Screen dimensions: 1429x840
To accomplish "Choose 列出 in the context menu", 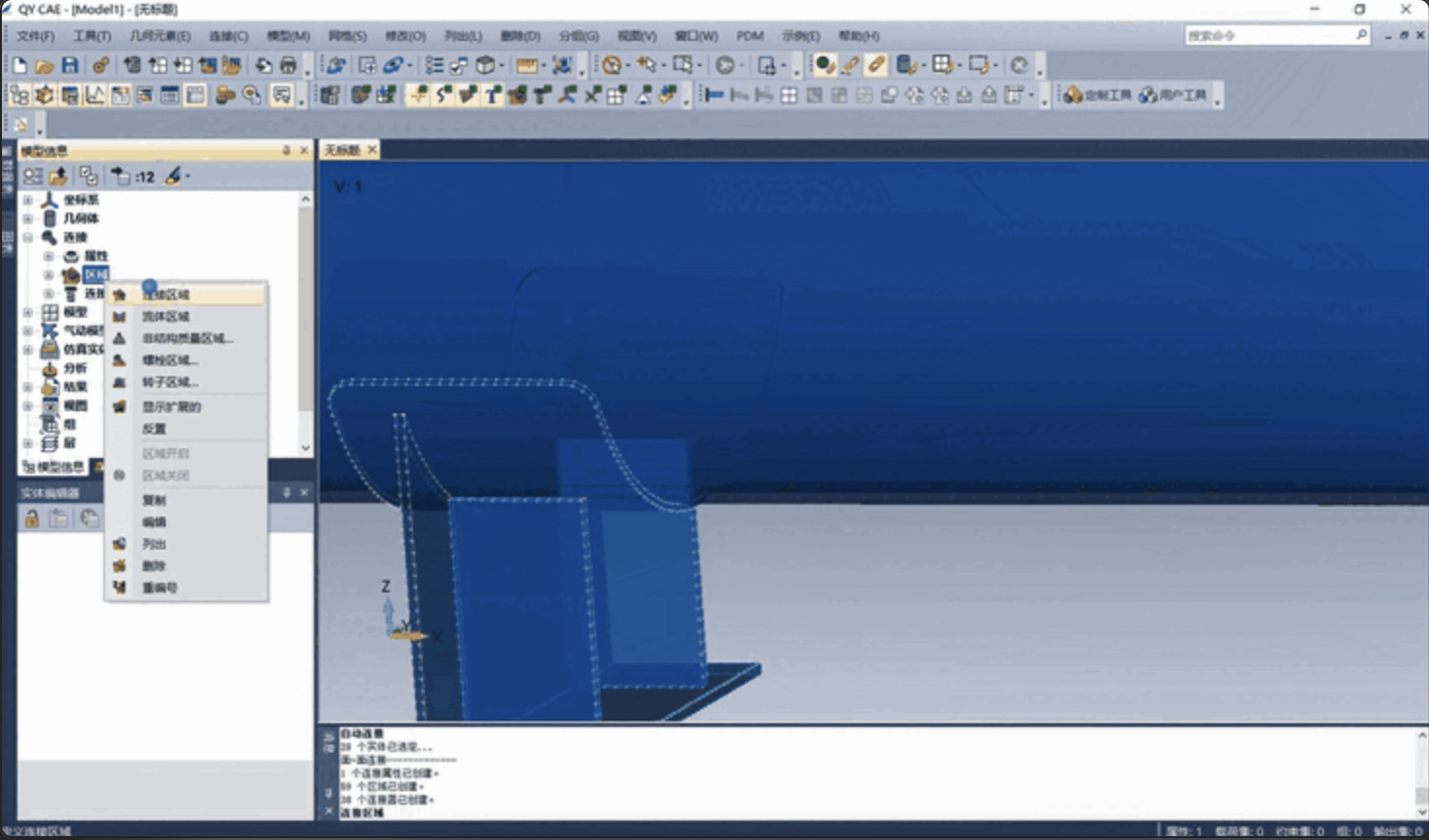I will pyautogui.click(x=185, y=544).
